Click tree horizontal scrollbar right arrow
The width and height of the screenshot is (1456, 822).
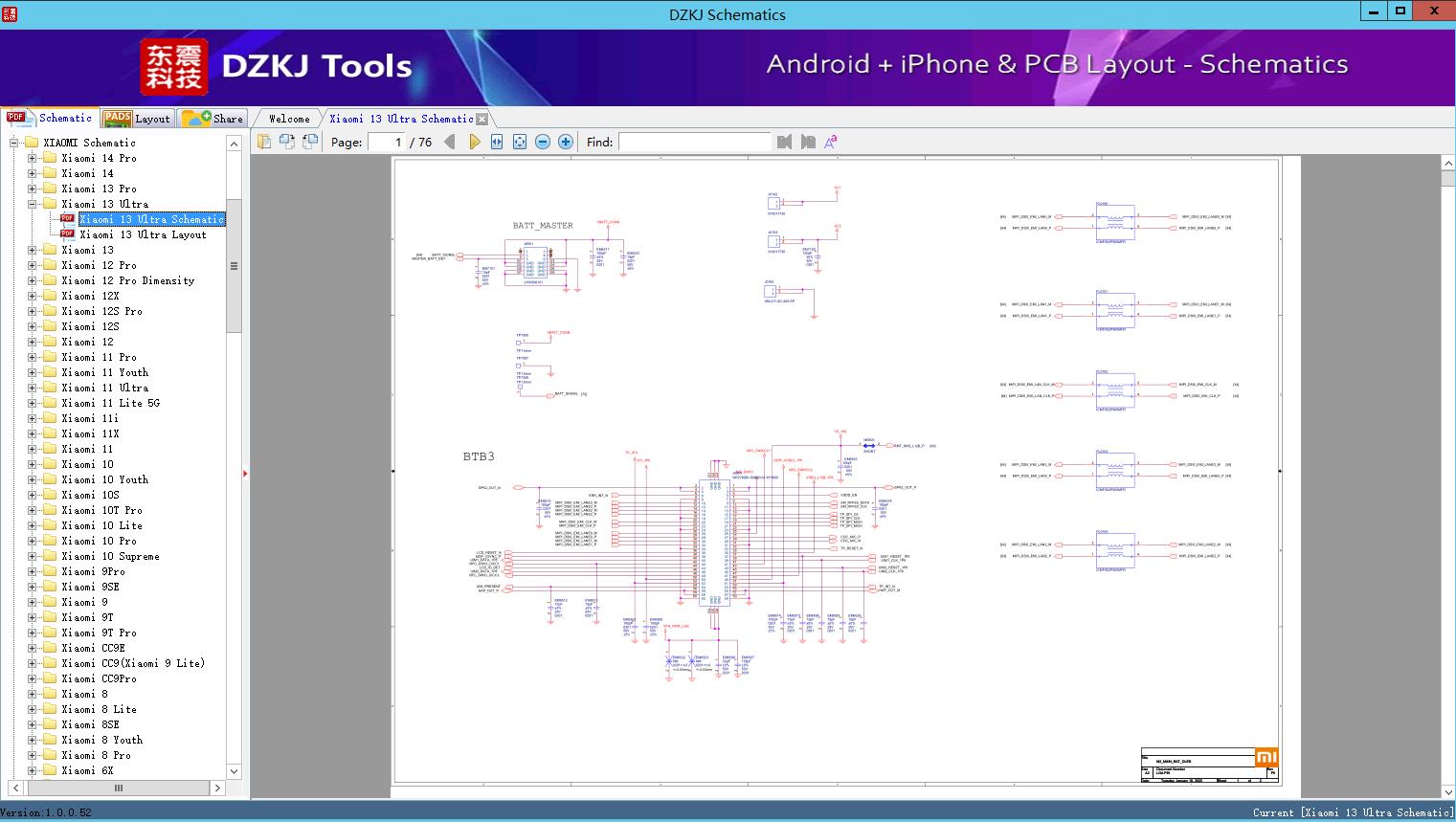coord(217,789)
